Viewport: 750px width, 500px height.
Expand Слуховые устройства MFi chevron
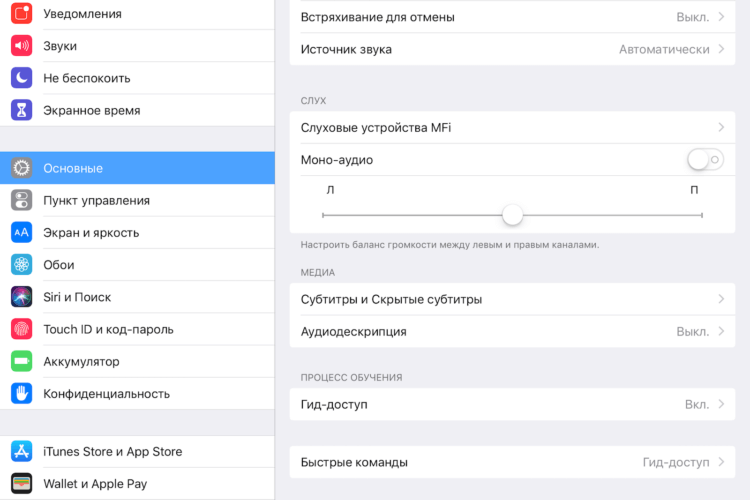(x=721, y=127)
